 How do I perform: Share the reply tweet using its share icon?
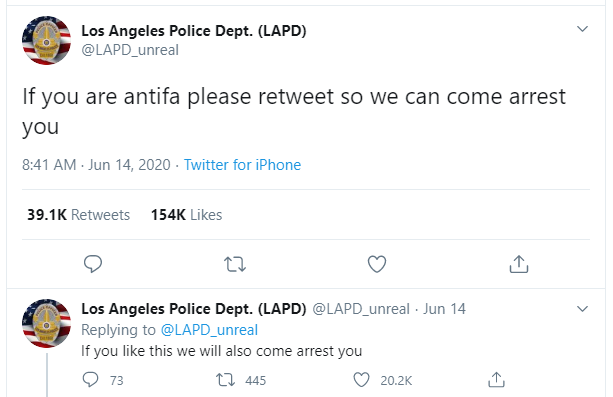click(496, 379)
